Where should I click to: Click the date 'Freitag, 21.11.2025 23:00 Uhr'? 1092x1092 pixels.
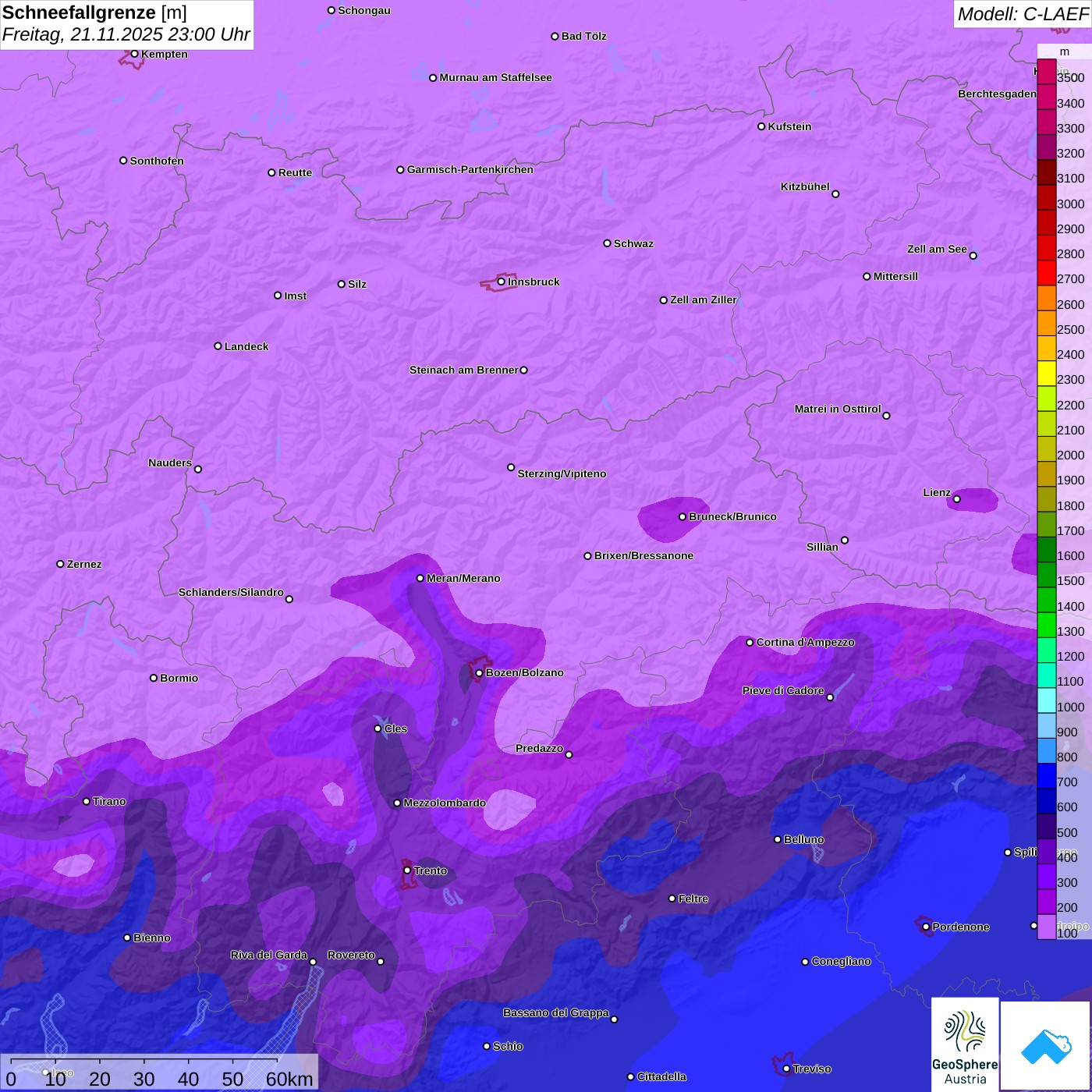[126, 35]
